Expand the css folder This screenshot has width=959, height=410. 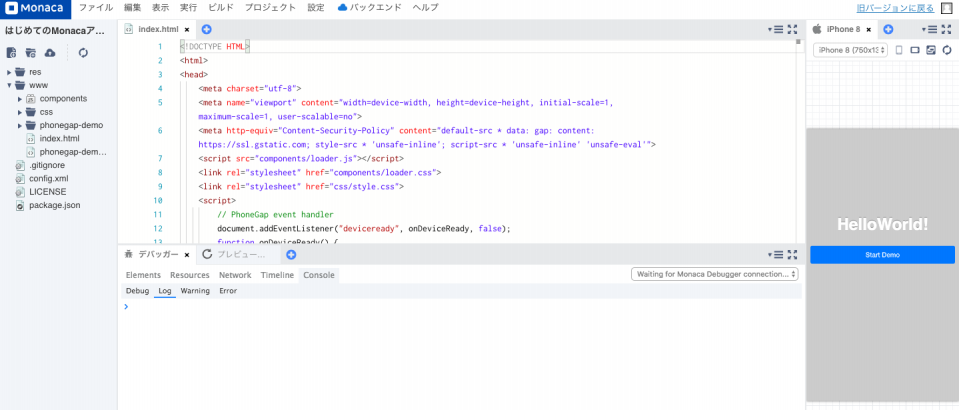pos(20,112)
